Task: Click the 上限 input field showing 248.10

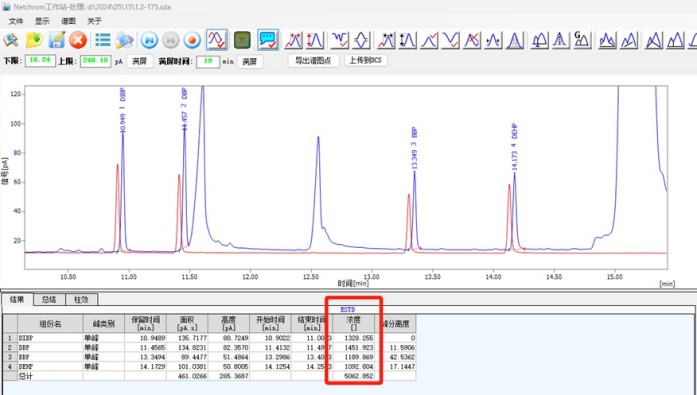Action: (96, 60)
